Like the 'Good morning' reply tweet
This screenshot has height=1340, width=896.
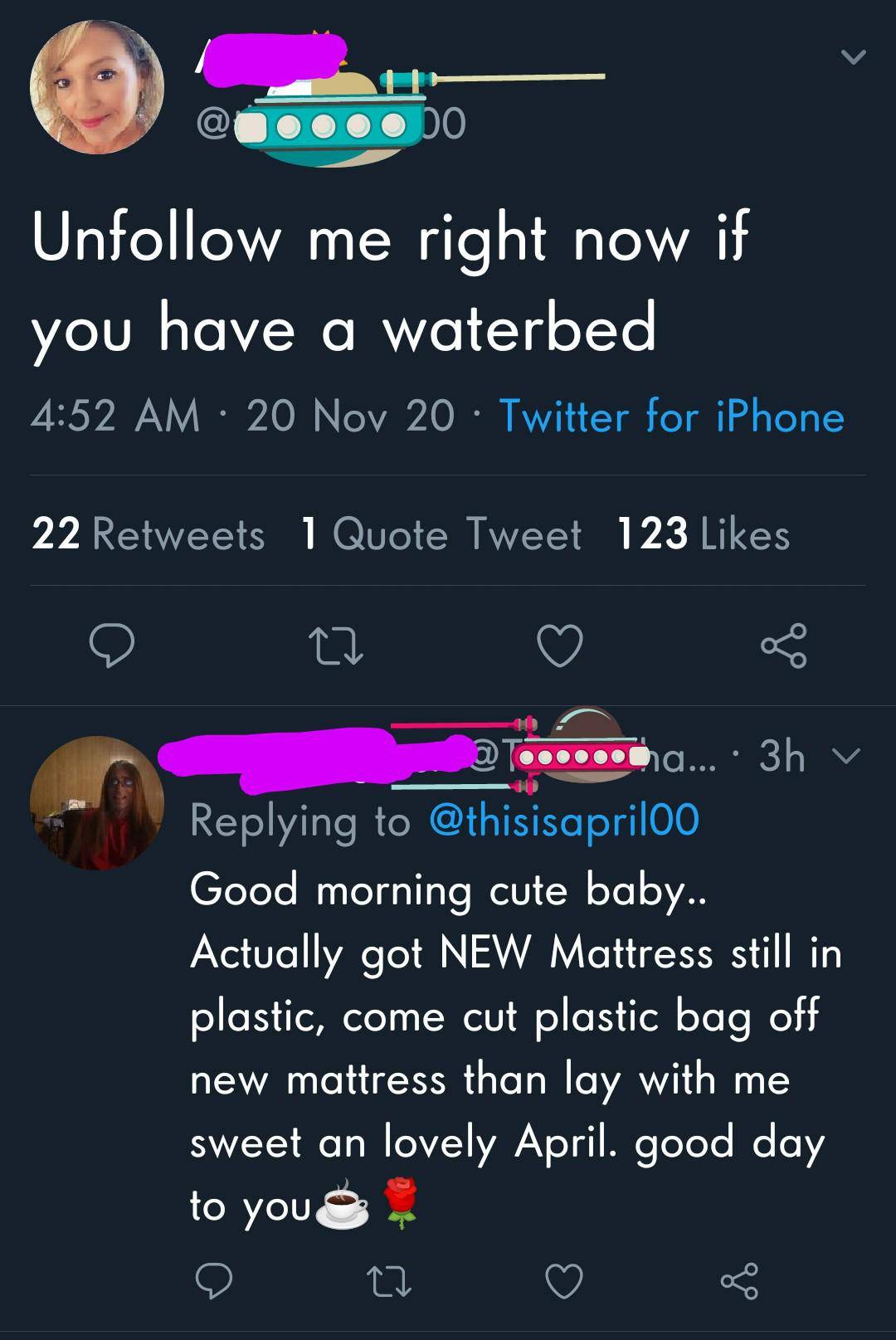tap(564, 1280)
